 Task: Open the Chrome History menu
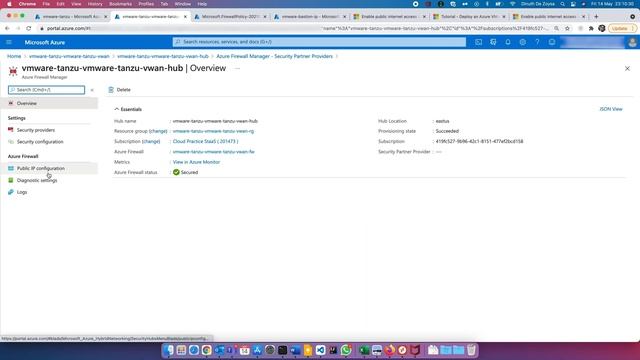coord(95,4)
